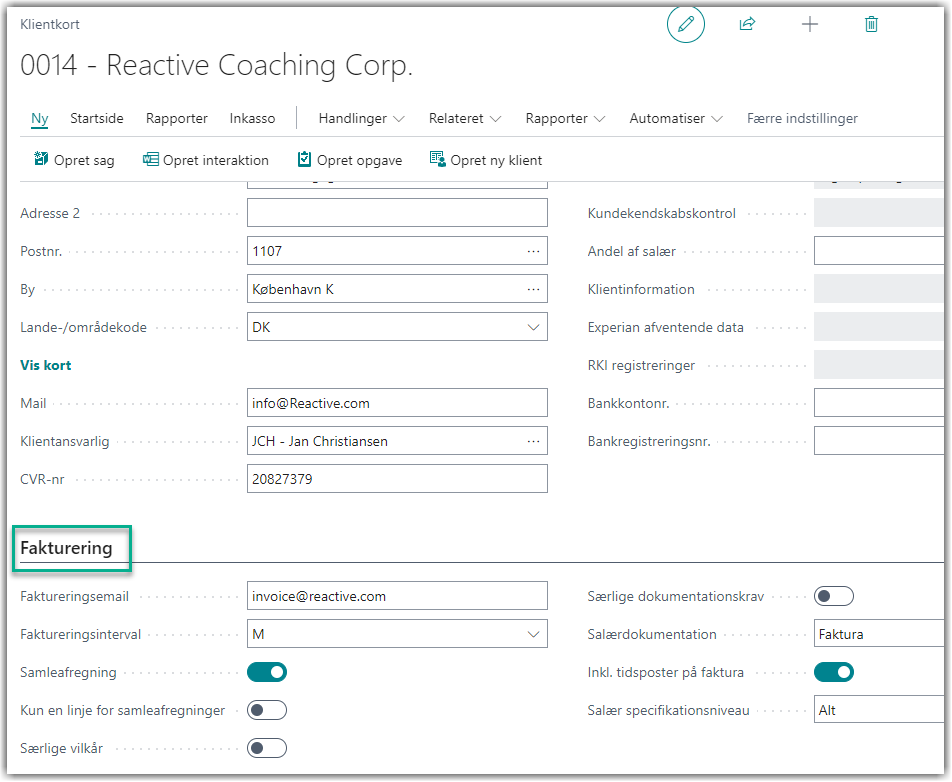
Task: Click the pencil edit icon
Action: [685, 25]
